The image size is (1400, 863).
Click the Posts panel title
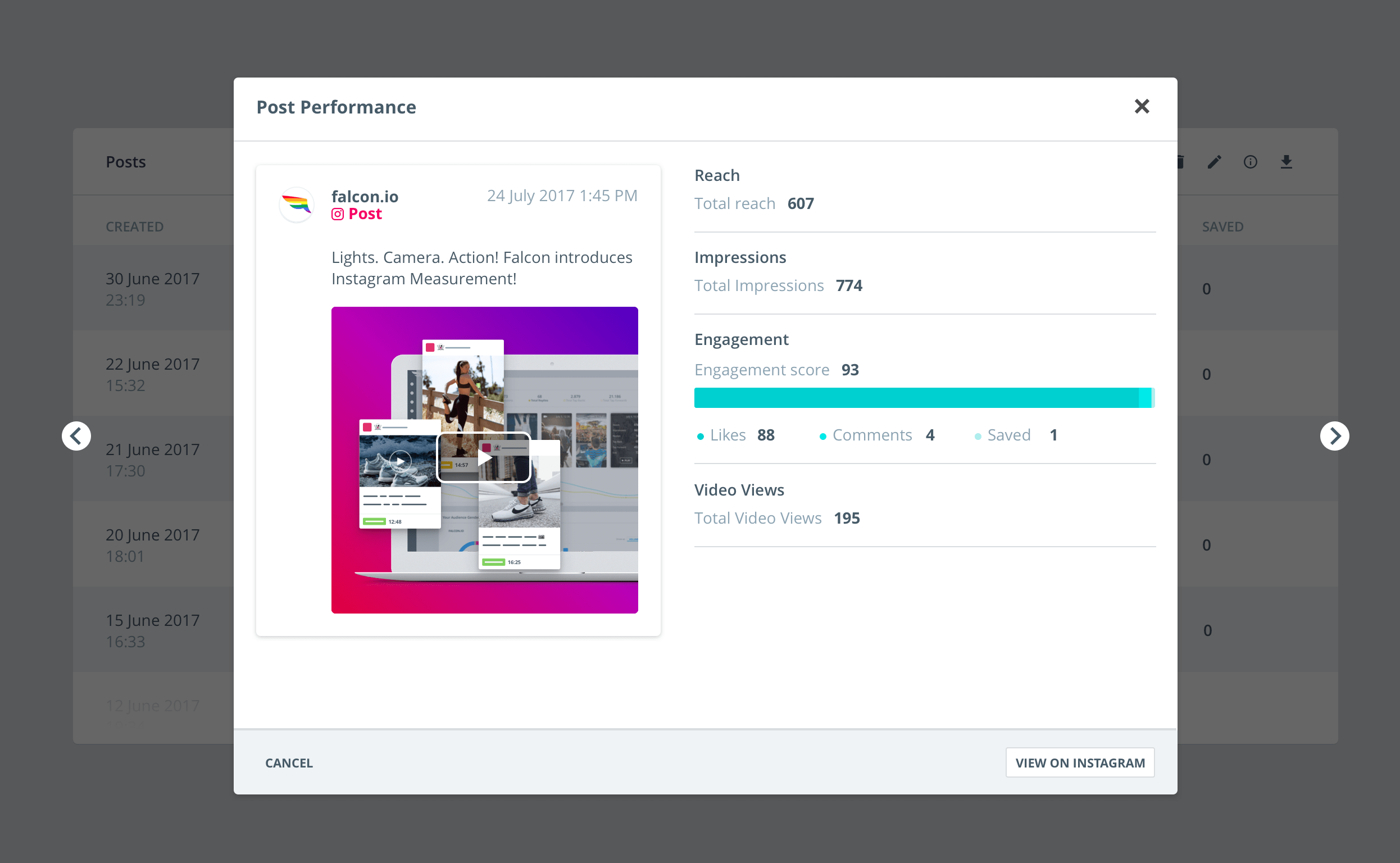point(125,162)
